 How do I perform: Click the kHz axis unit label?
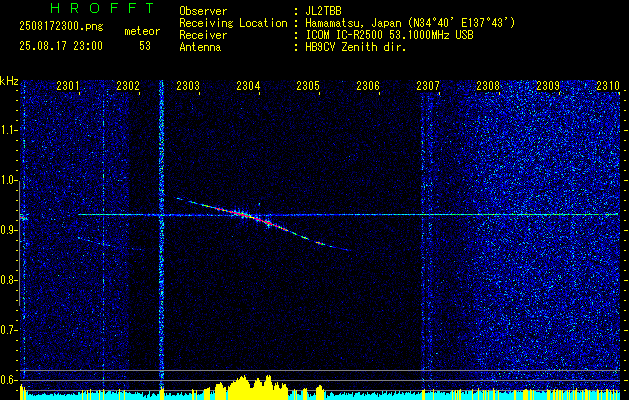(9, 81)
